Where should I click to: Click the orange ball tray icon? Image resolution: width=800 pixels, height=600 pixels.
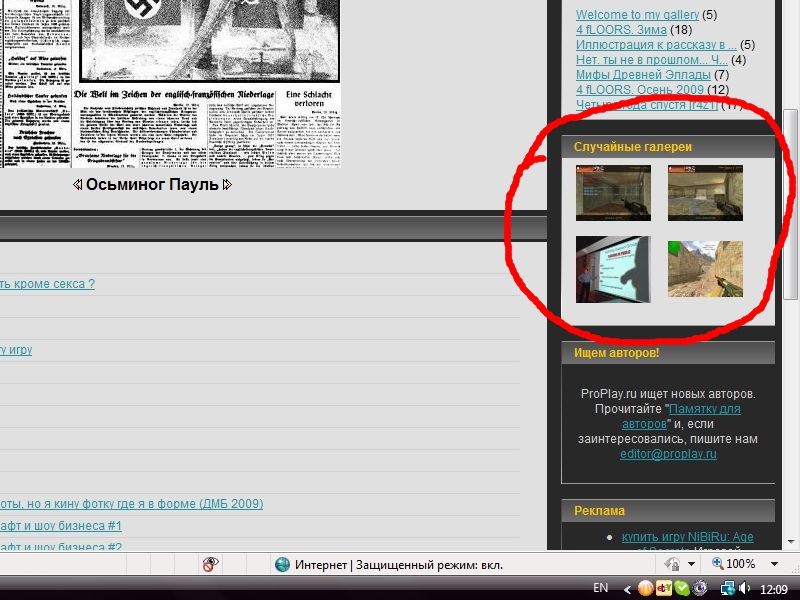click(646, 589)
